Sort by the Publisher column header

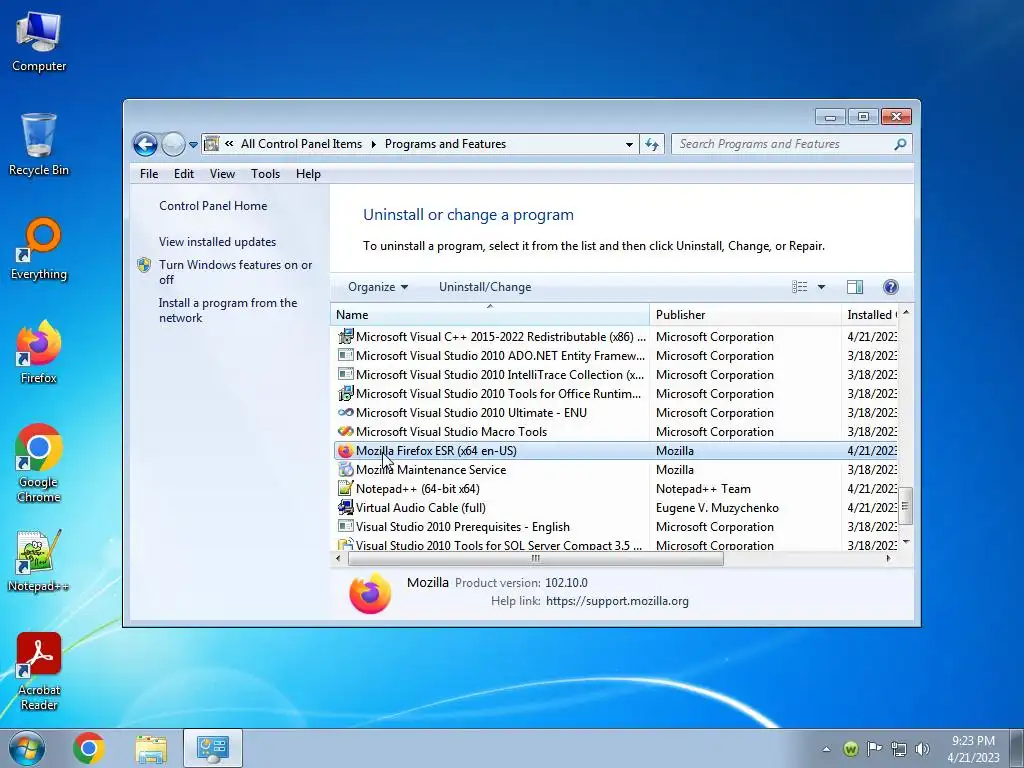click(745, 315)
